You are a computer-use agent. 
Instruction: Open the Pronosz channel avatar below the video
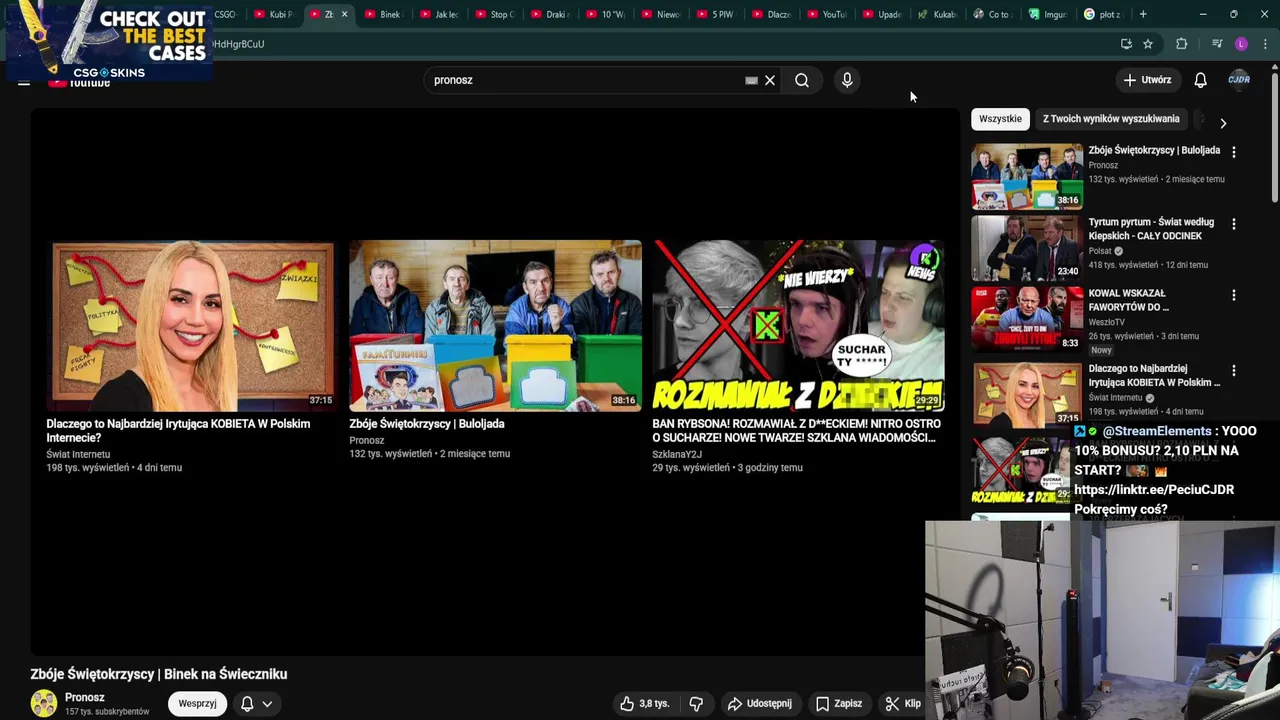(x=44, y=703)
